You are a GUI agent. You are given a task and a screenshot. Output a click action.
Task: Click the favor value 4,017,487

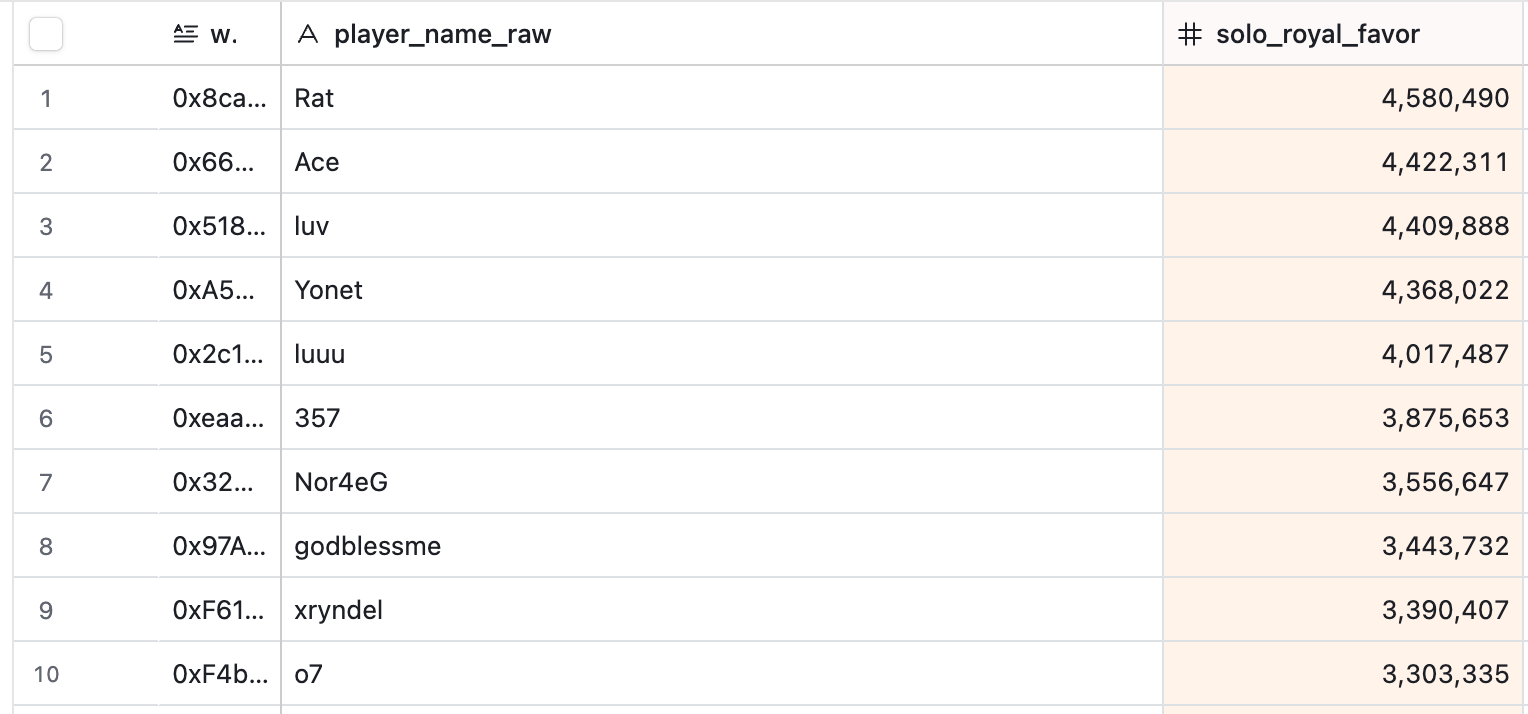(1445, 354)
